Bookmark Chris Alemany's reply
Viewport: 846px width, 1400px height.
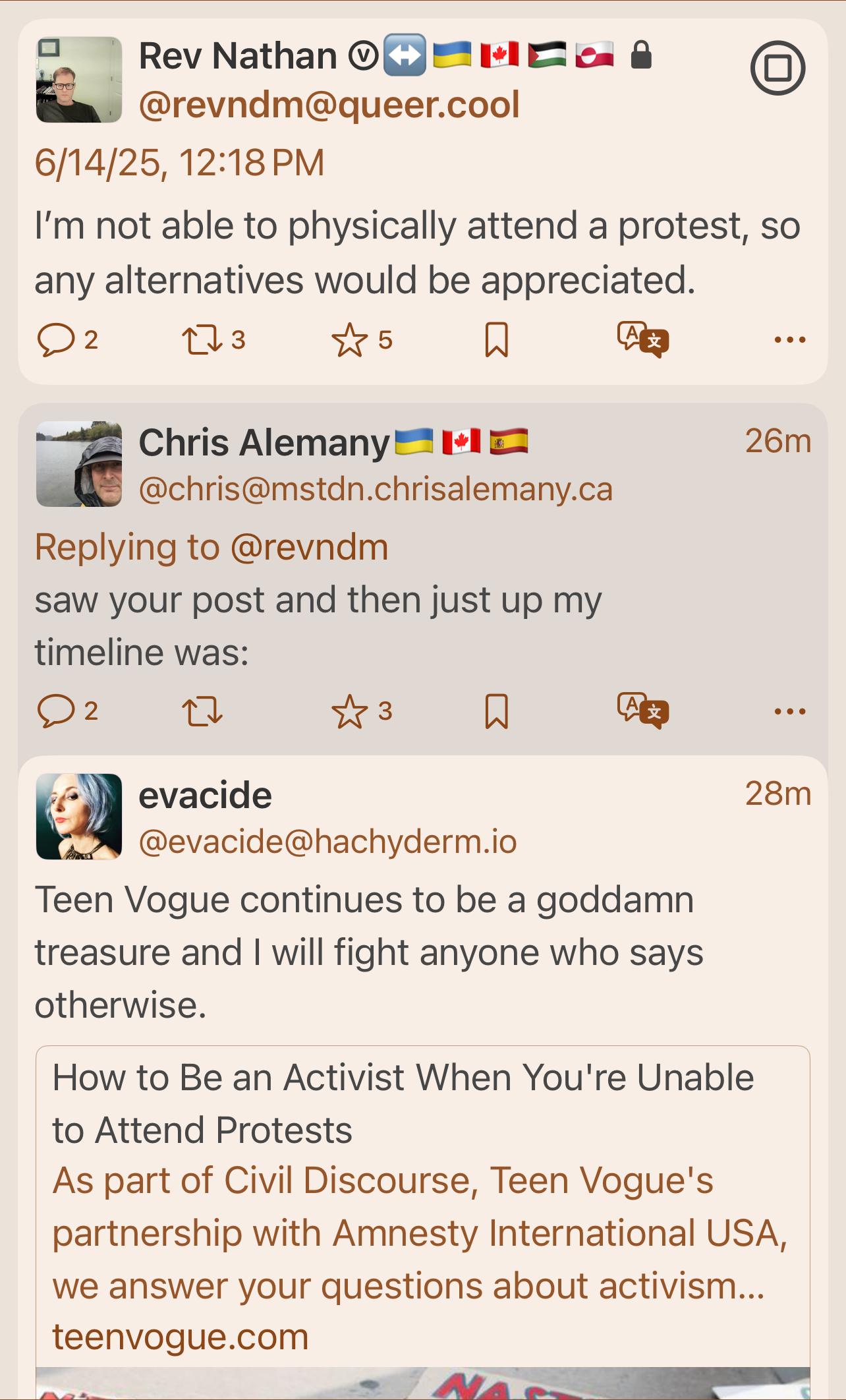496,711
